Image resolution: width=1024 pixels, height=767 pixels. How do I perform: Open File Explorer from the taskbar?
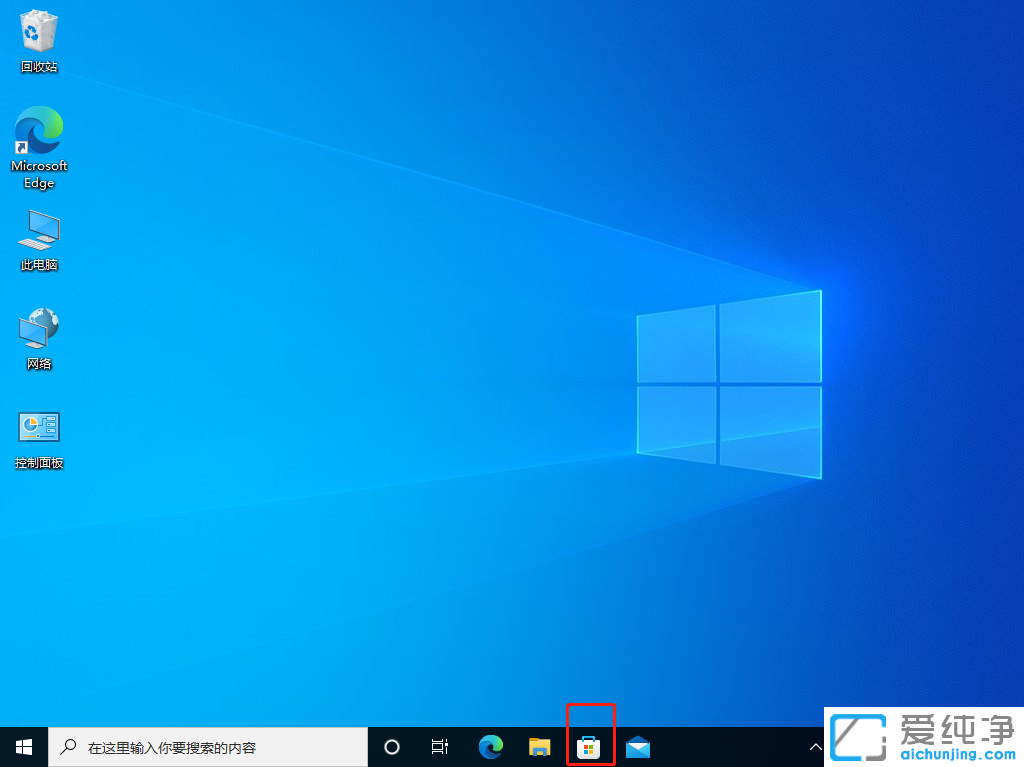coord(539,747)
